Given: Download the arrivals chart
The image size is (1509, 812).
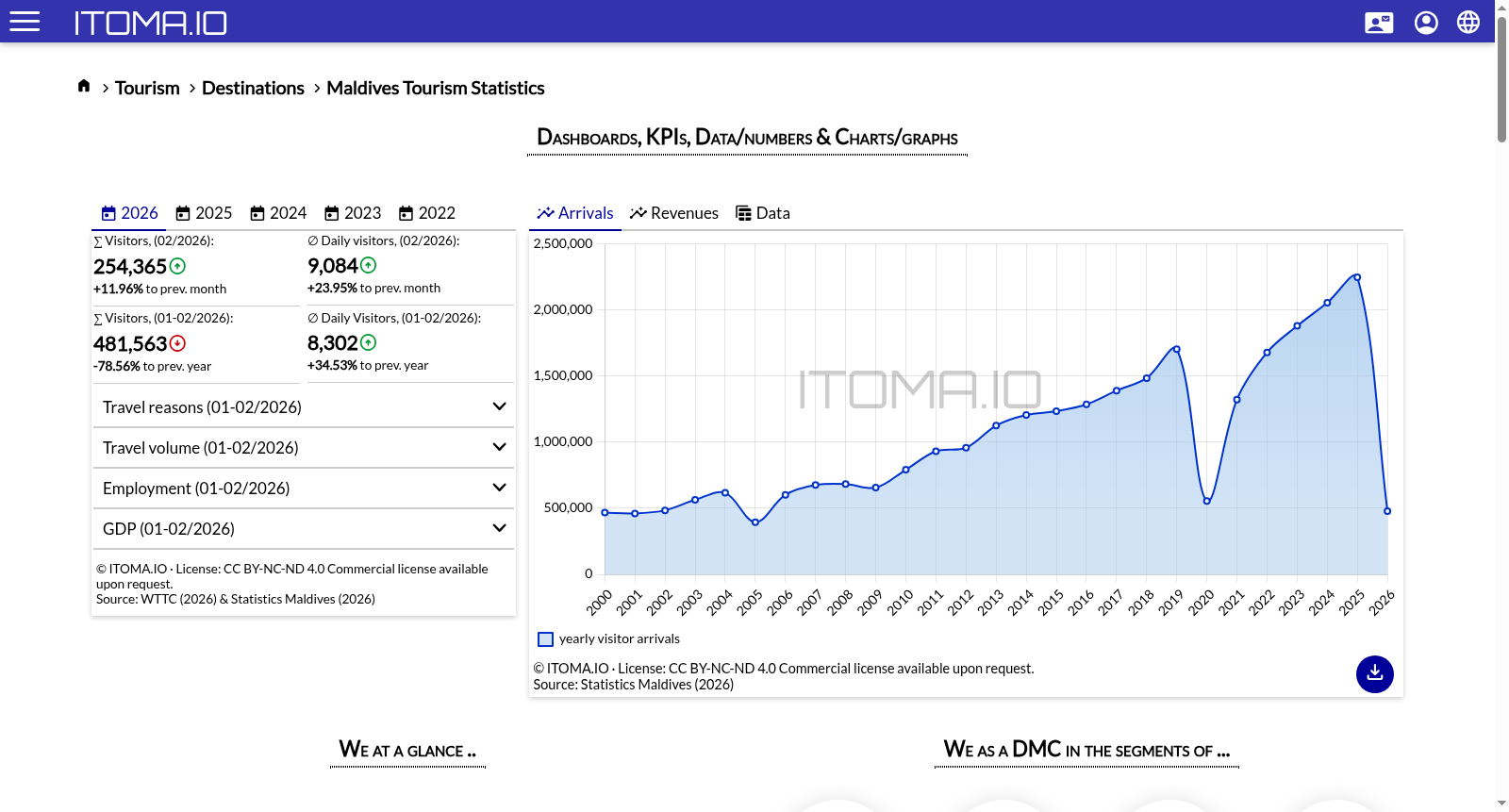Looking at the screenshot, I should [x=1375, y=674].
